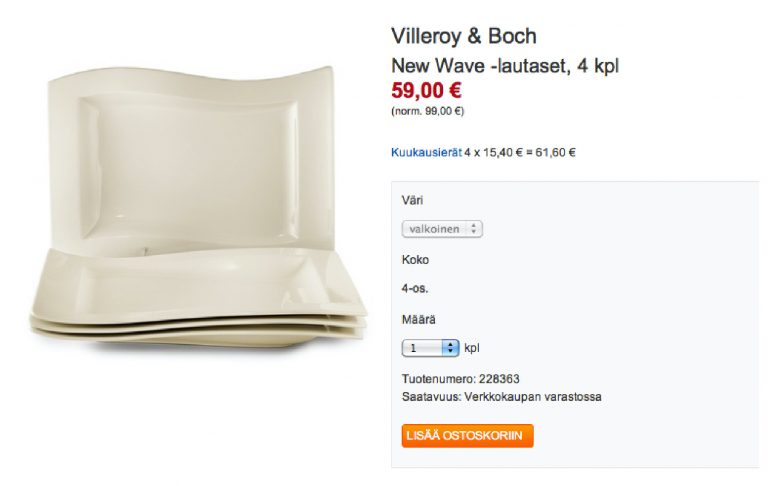Click the norm. 99,00 € original price
This screenshot has height=486, width=768.
(427, 111)
